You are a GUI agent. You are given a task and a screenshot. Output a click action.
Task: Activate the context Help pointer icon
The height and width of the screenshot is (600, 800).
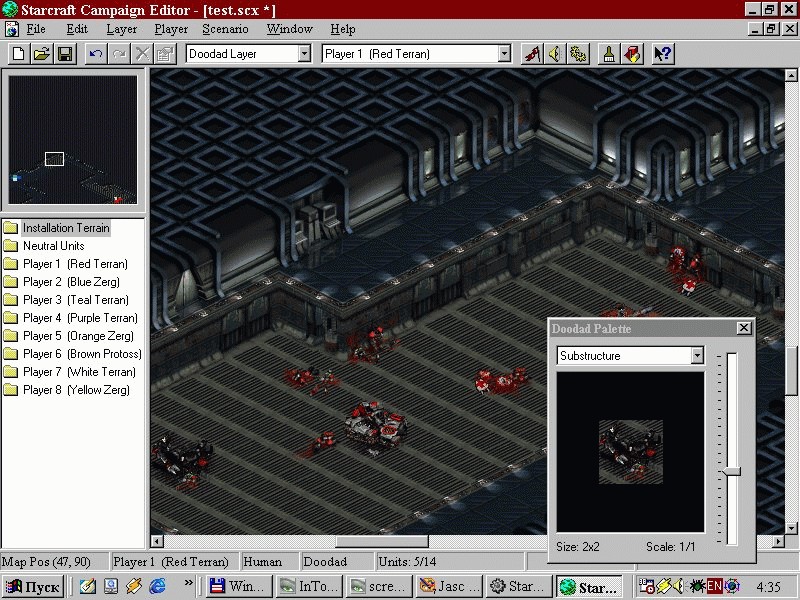click(x=663, y=54)
